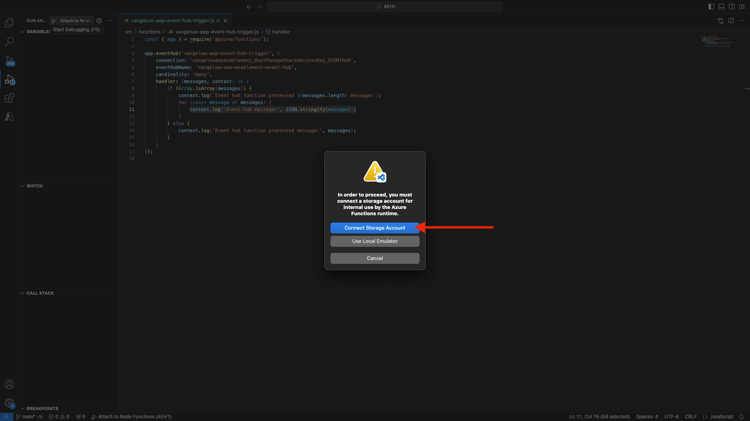This screenshot has width=750, height=421.
Task: Open launch.json with gear icon
Action: 99,21
